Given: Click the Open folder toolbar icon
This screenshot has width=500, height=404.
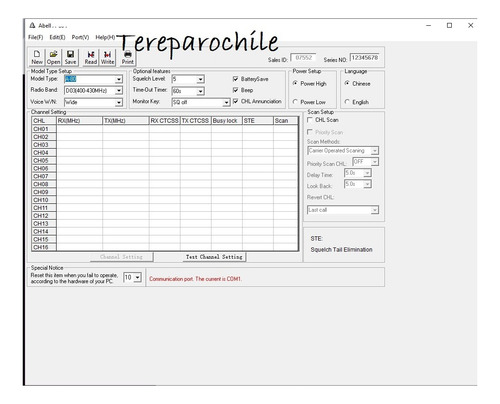Looking at the screenshot, I should [x=53, y=57].
